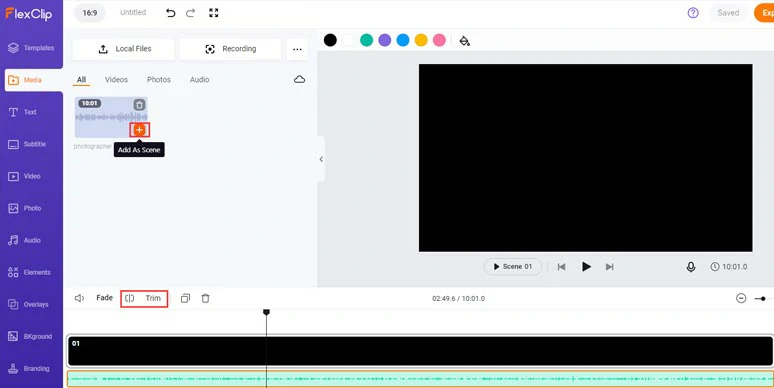The image size is (774, 388).
Task: Click the Local Files upload button
Action: (123, 49)
